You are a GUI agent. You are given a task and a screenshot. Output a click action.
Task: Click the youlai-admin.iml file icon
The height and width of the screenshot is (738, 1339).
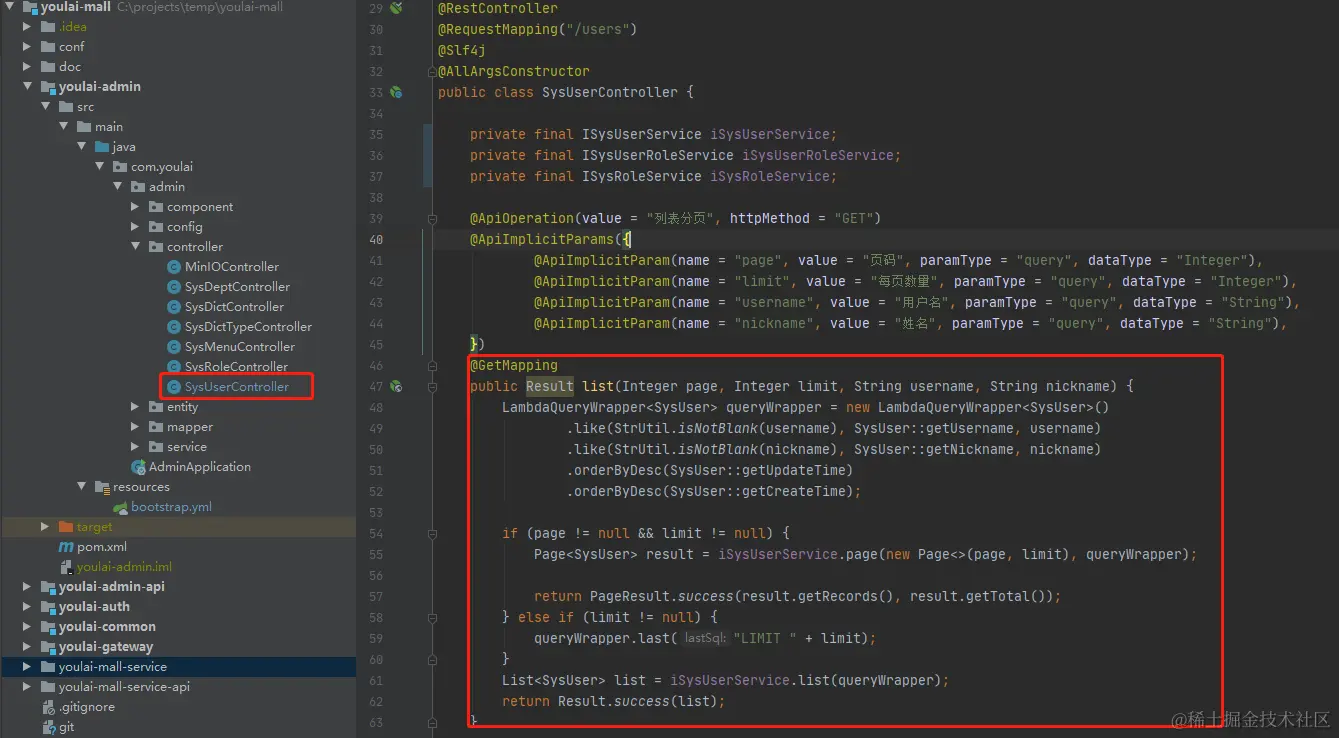click(x=66, y=567)
